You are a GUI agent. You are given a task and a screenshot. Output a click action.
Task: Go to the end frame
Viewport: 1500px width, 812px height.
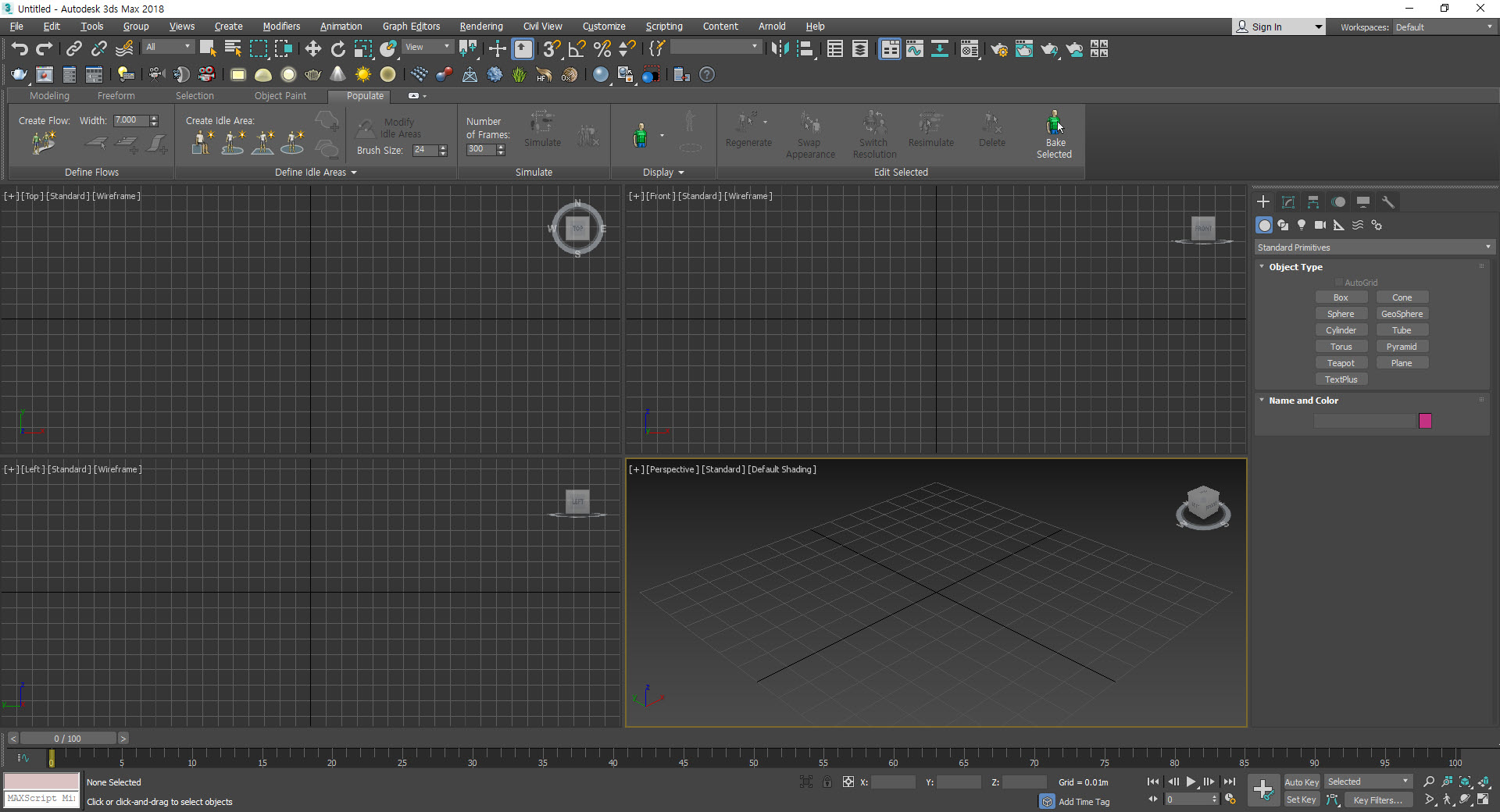pos(1229,782)
